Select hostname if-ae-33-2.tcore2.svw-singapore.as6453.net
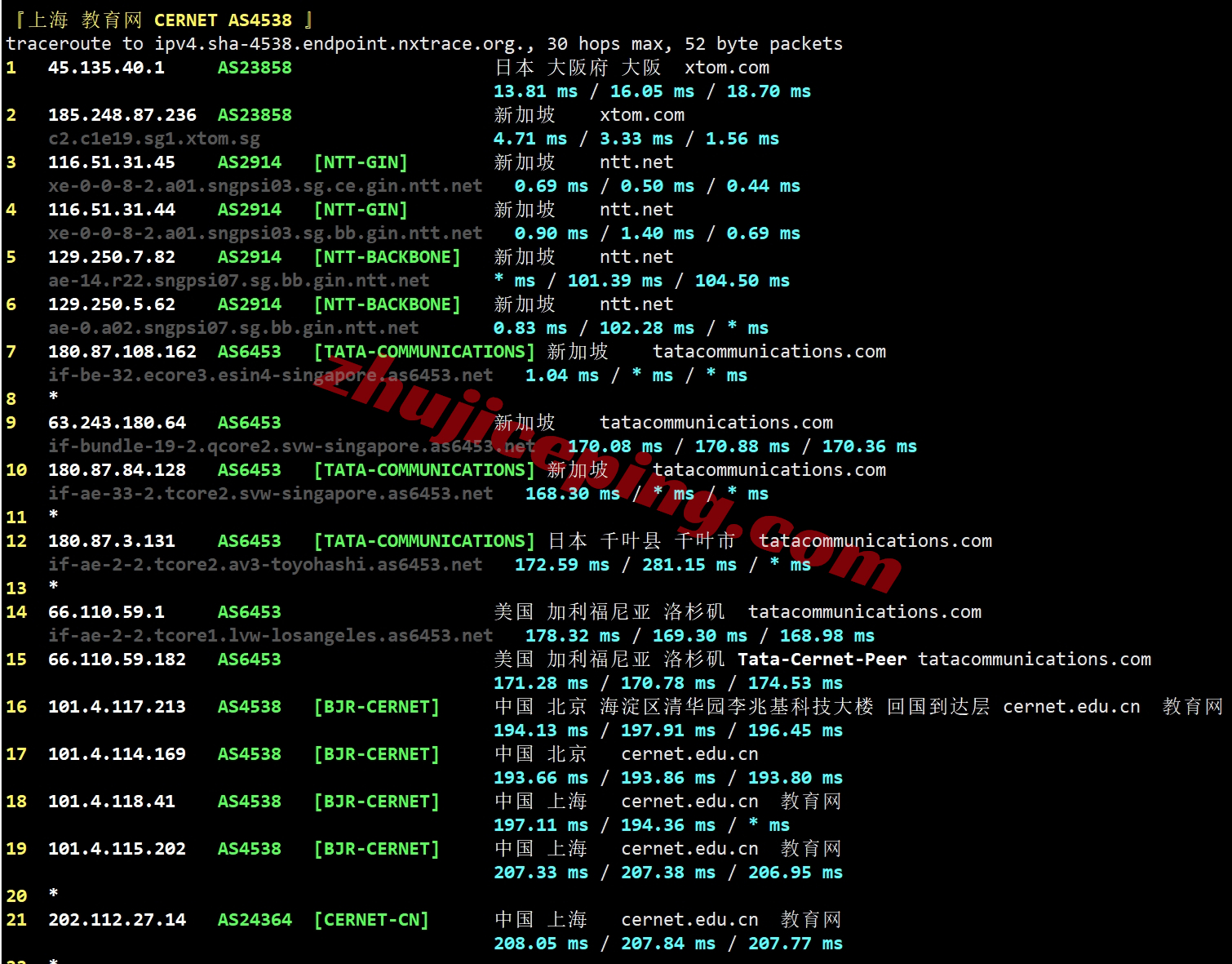 [271, 493]
